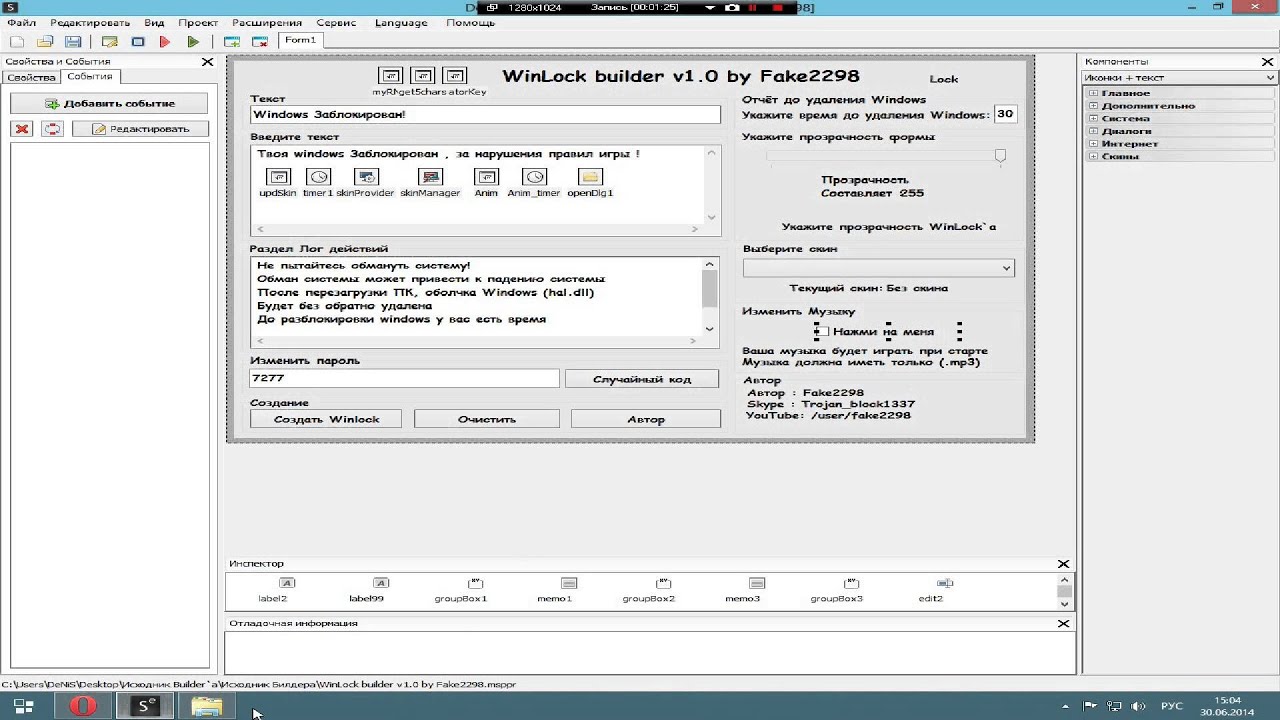Image resolution: width=1280 pixels, height=720 pixels.
Task: Select the get5chars component on the form
Action: [x=423, y=76]
